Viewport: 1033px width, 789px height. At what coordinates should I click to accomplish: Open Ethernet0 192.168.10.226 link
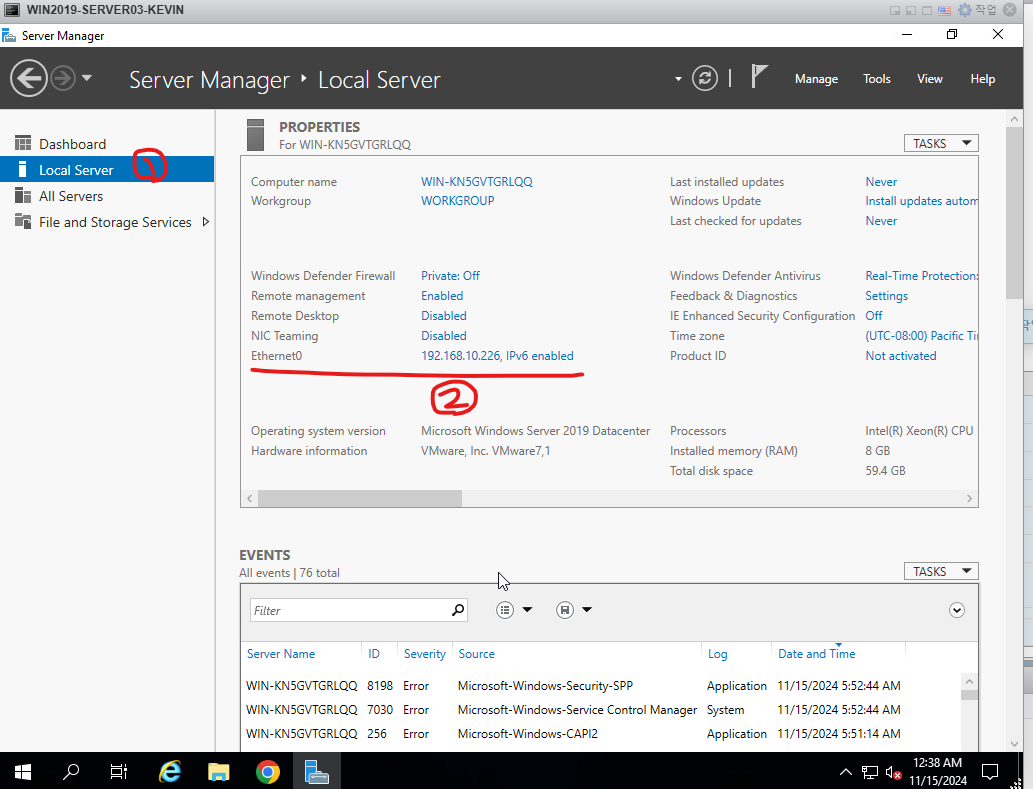click(x=497, y=356)
